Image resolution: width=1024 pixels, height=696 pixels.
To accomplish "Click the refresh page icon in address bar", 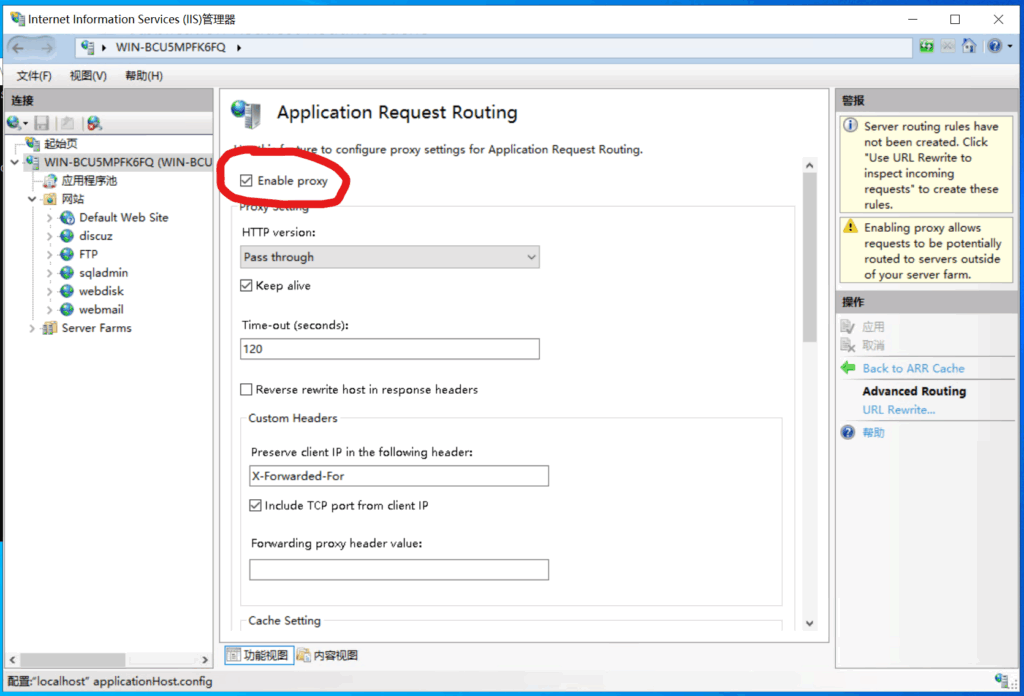I will click(926, 46).
